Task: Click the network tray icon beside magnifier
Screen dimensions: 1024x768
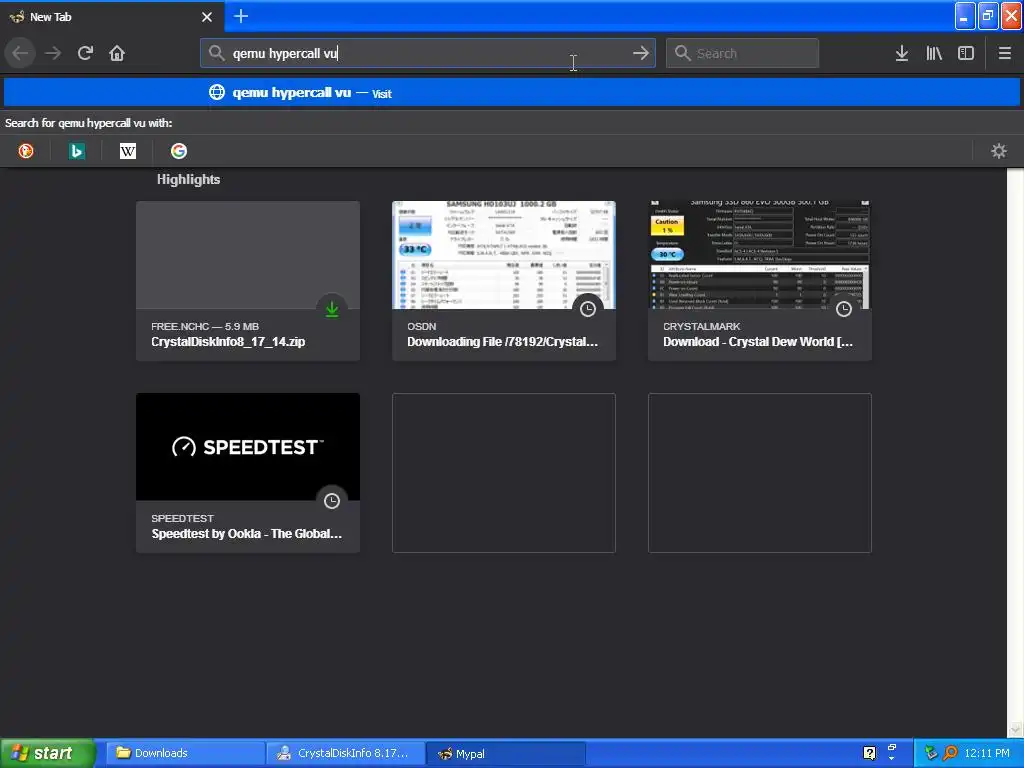Action: point(931,753)
